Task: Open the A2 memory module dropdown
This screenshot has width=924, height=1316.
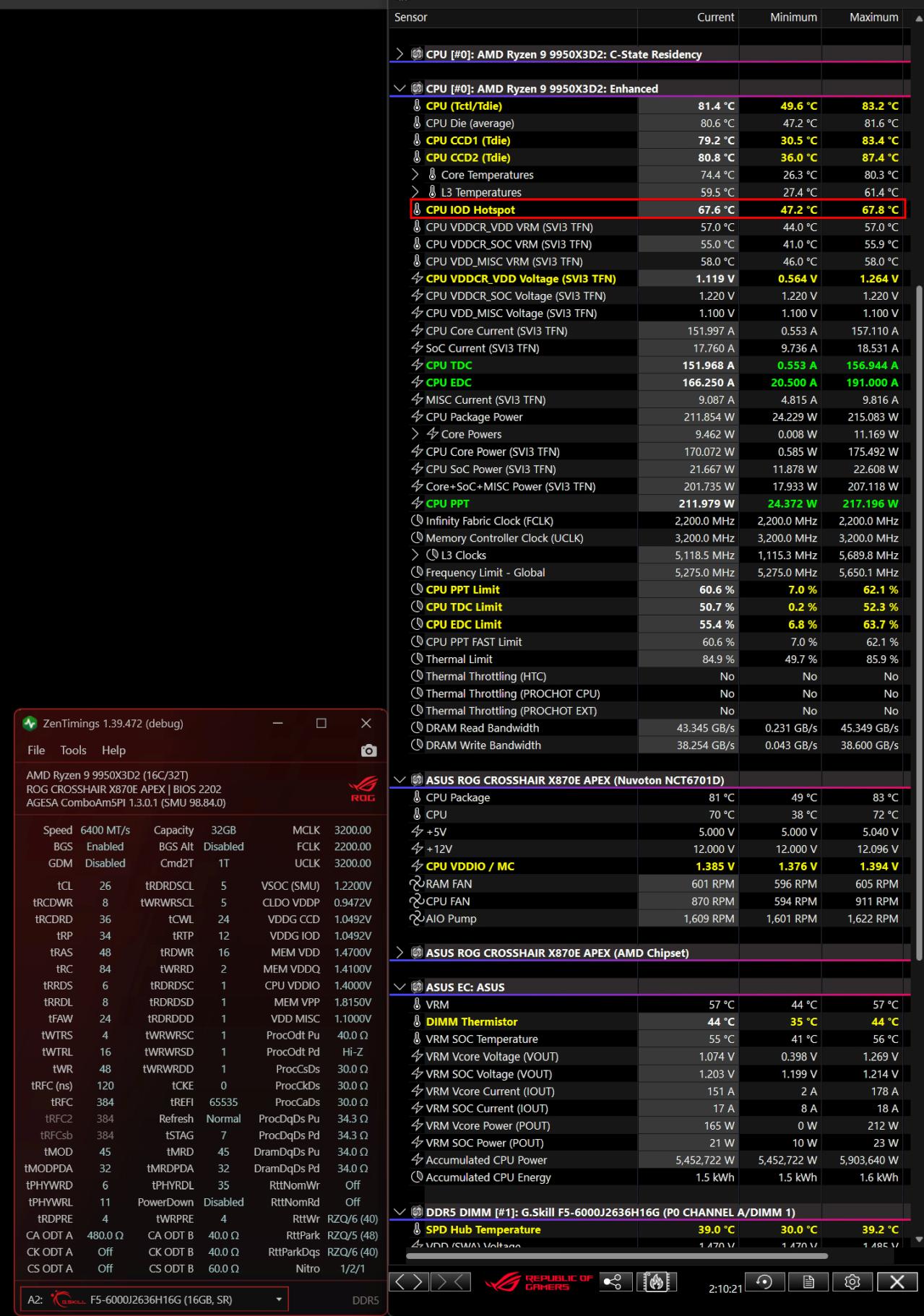Action: coord(154,1299)
